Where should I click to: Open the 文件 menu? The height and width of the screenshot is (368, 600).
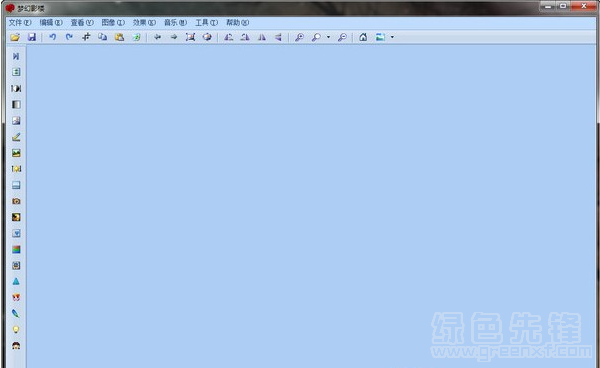click(20, 23)
